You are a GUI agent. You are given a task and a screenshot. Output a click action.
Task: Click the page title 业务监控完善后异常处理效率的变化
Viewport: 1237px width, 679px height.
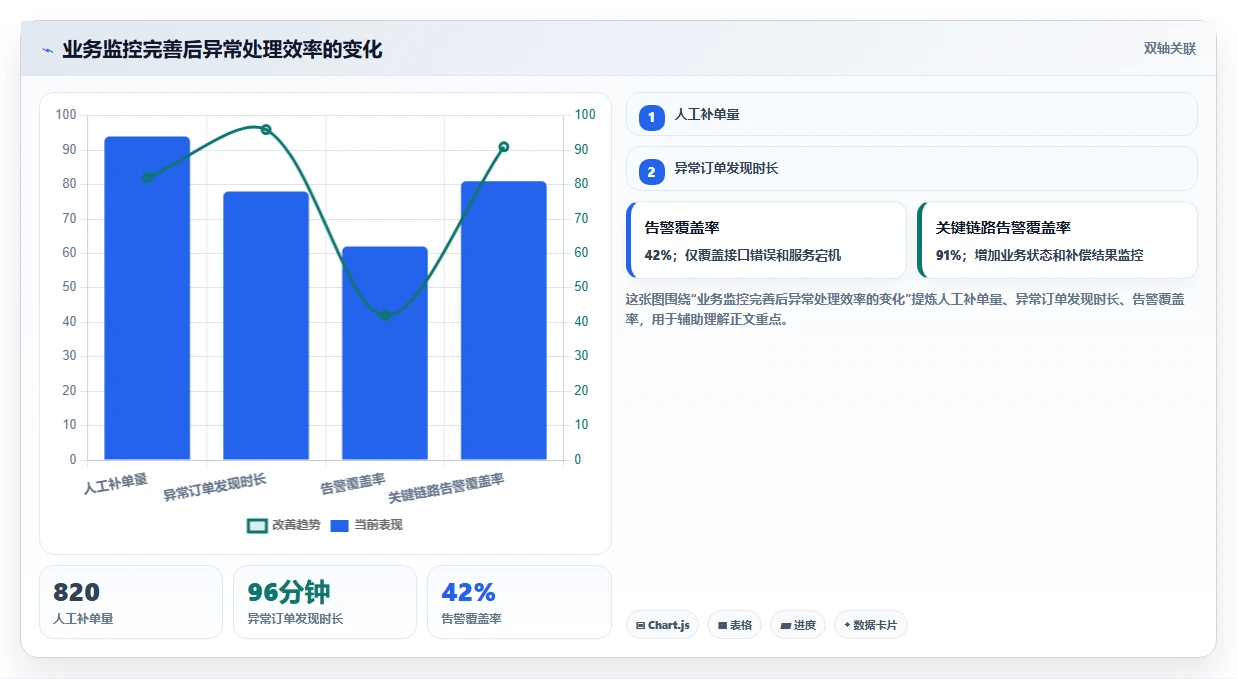[222, 50]
